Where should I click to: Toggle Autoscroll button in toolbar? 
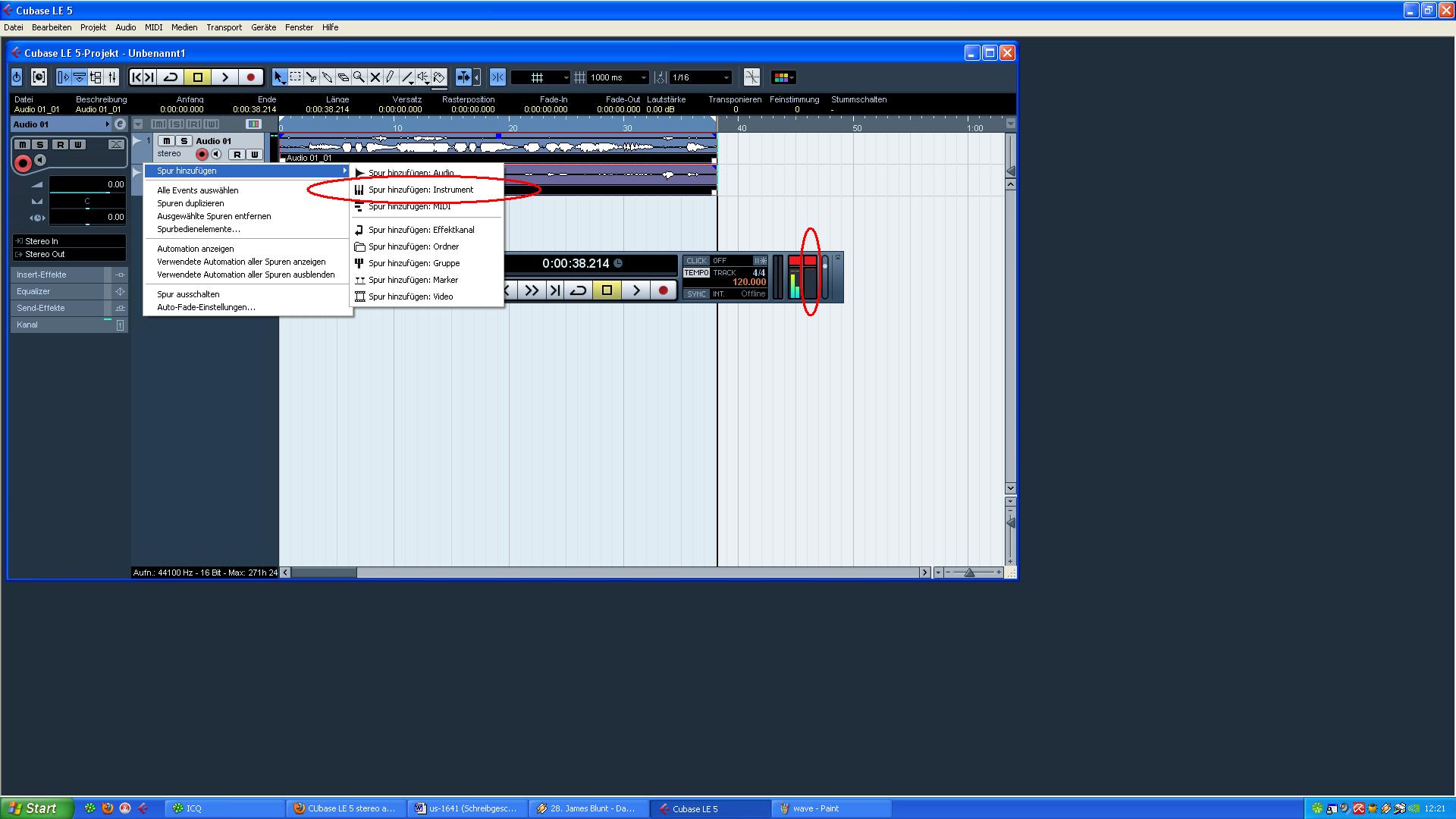[x=463, y=77]
